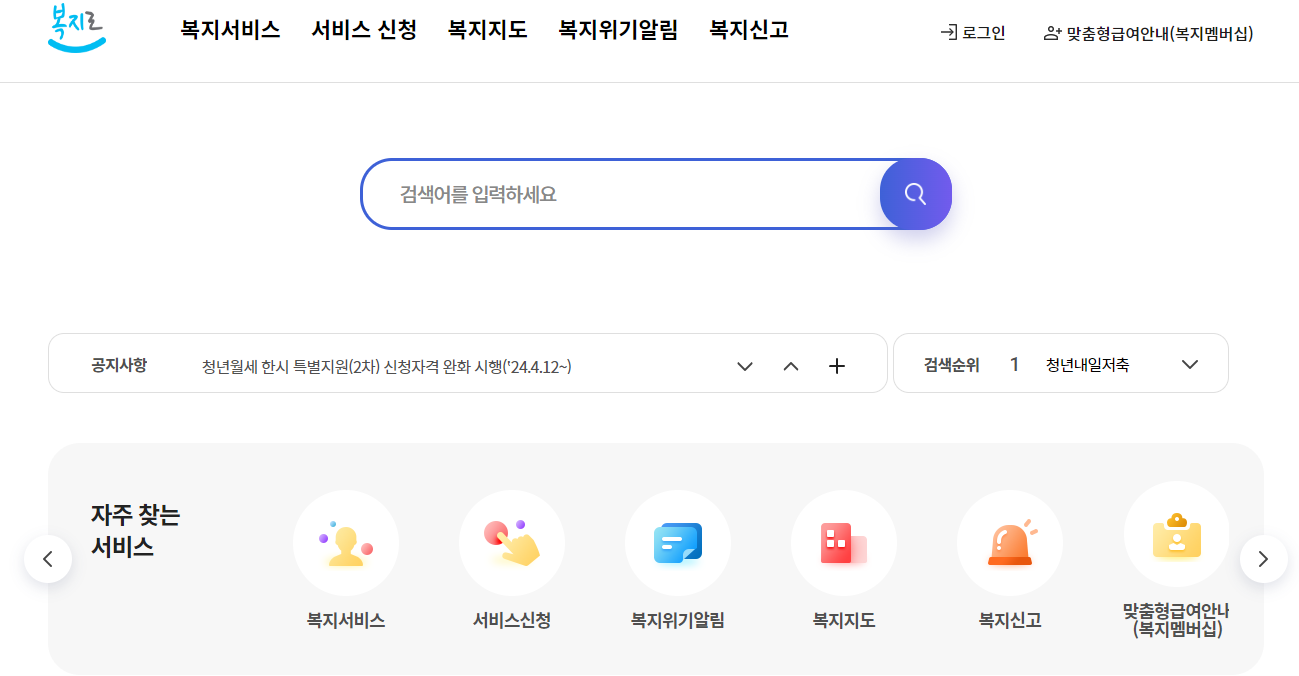The width and height of the screenshot is (1299, 676).
Task: Click the magnifying glass search icon
Action: 915,193
